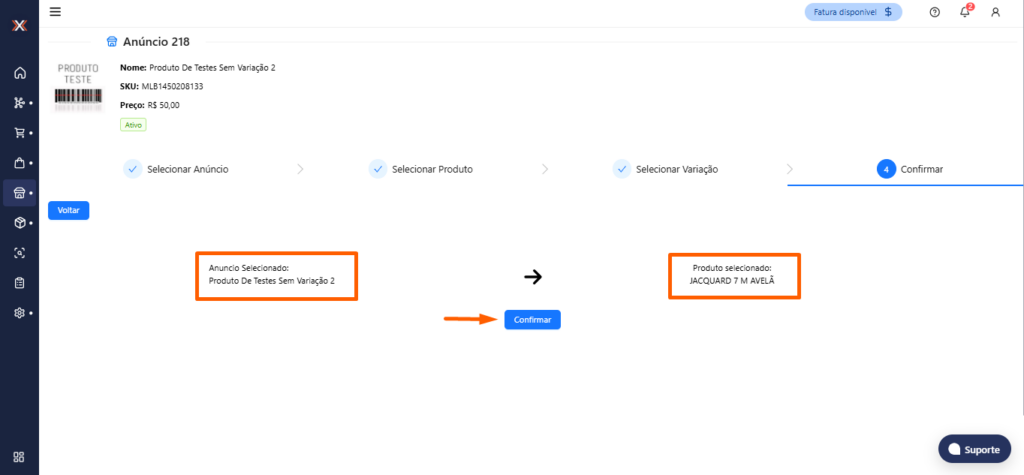The width and height of the screenshot is (1024, 475).
Task: Open the settings gear in sidebar
Action: [19, 313]
